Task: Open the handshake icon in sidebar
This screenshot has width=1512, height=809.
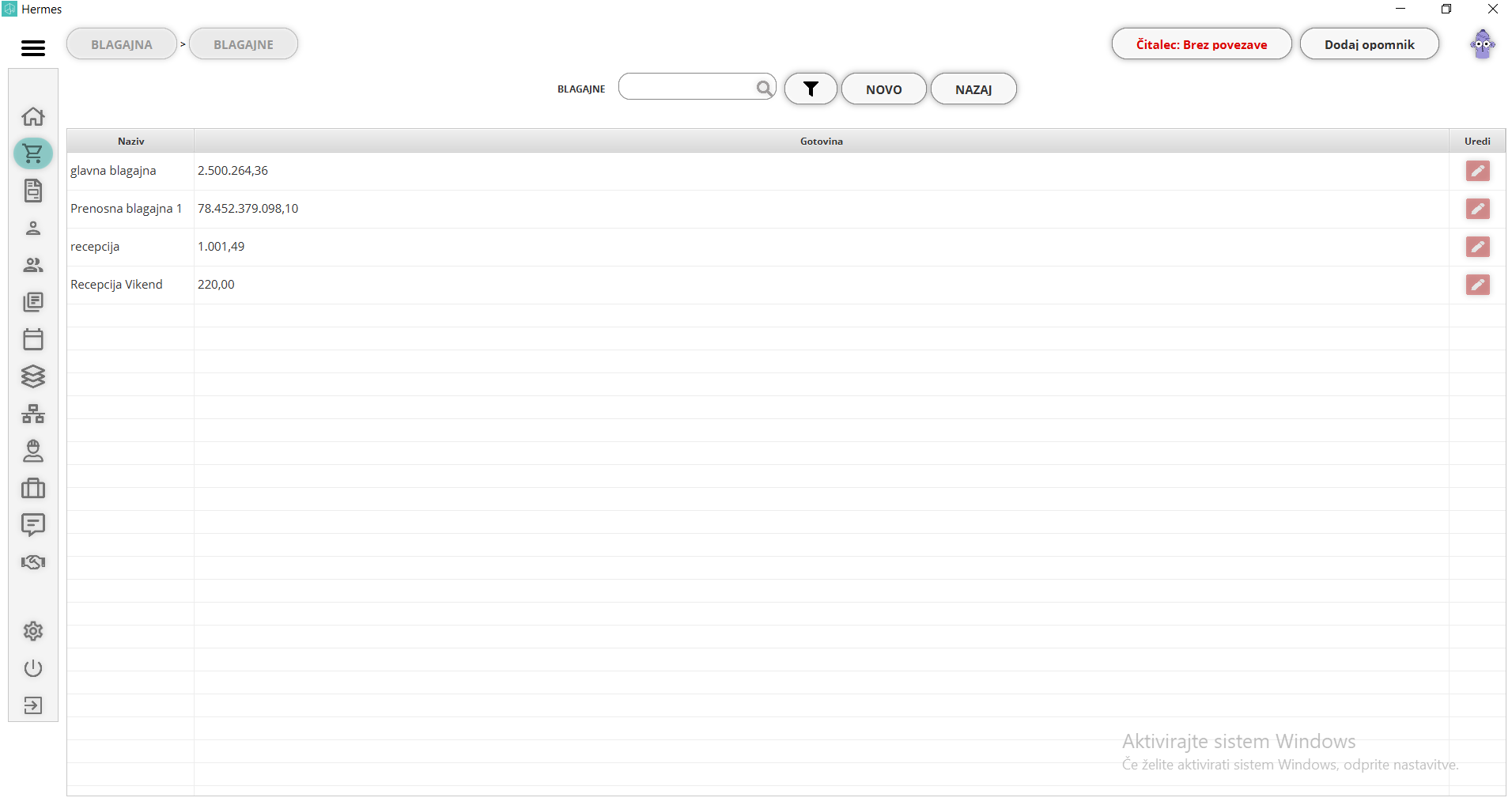Action: pyautogui.click(x=33, y=562)
